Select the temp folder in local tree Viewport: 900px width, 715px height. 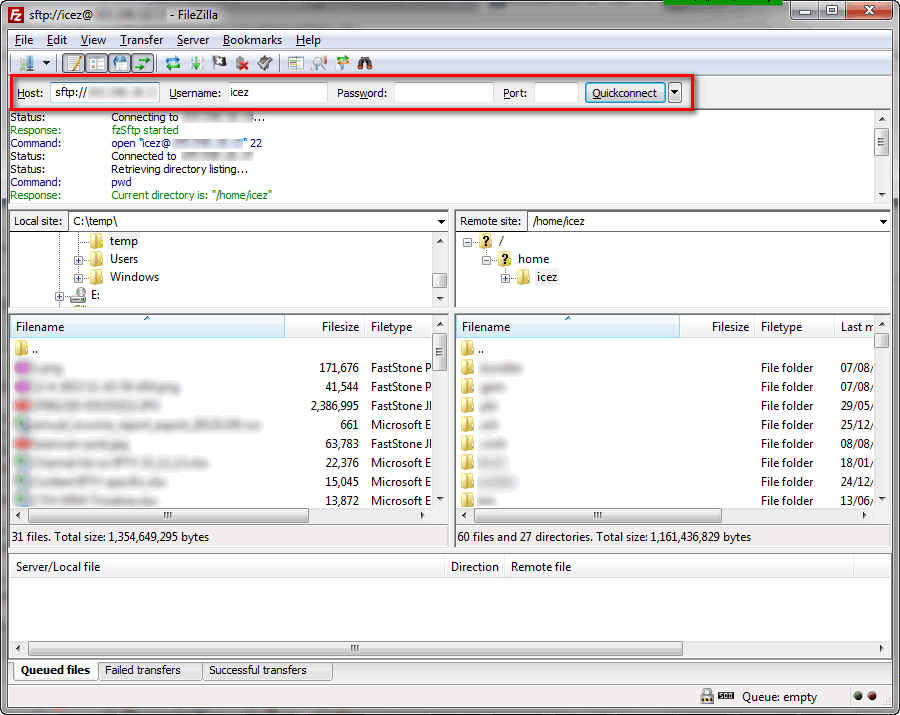pos(123,241)
